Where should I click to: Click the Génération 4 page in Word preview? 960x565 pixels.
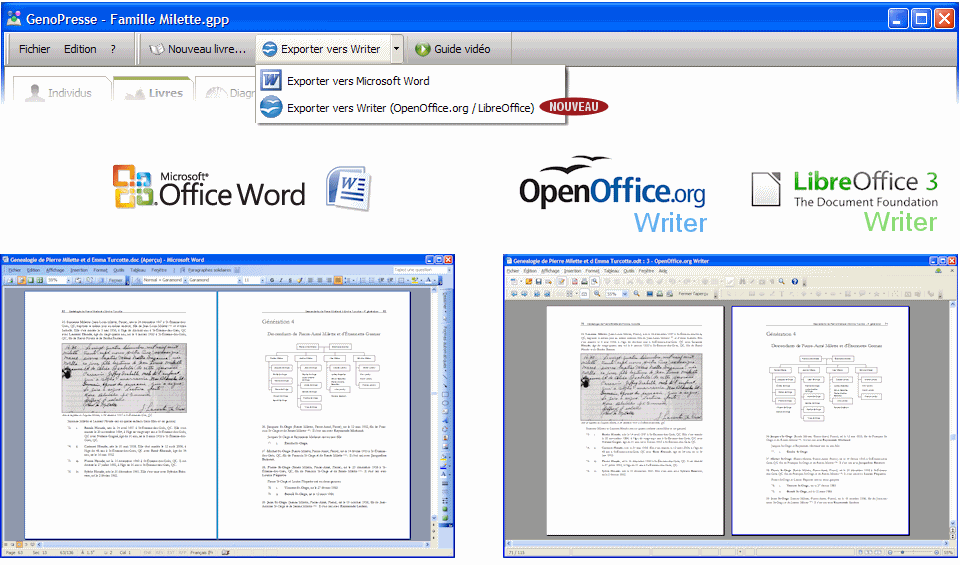[313, 414]
